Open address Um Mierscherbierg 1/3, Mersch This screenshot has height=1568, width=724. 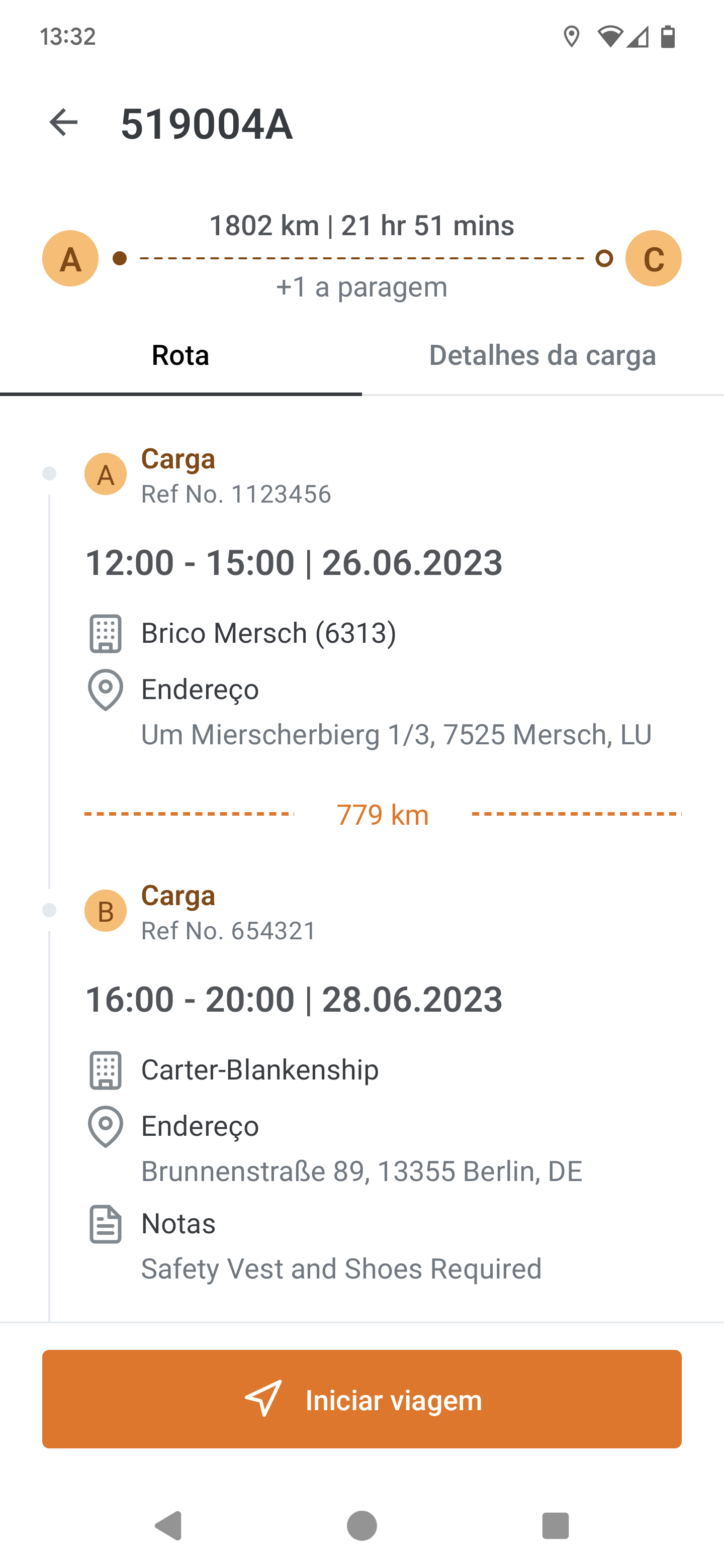tap(396, 735)
